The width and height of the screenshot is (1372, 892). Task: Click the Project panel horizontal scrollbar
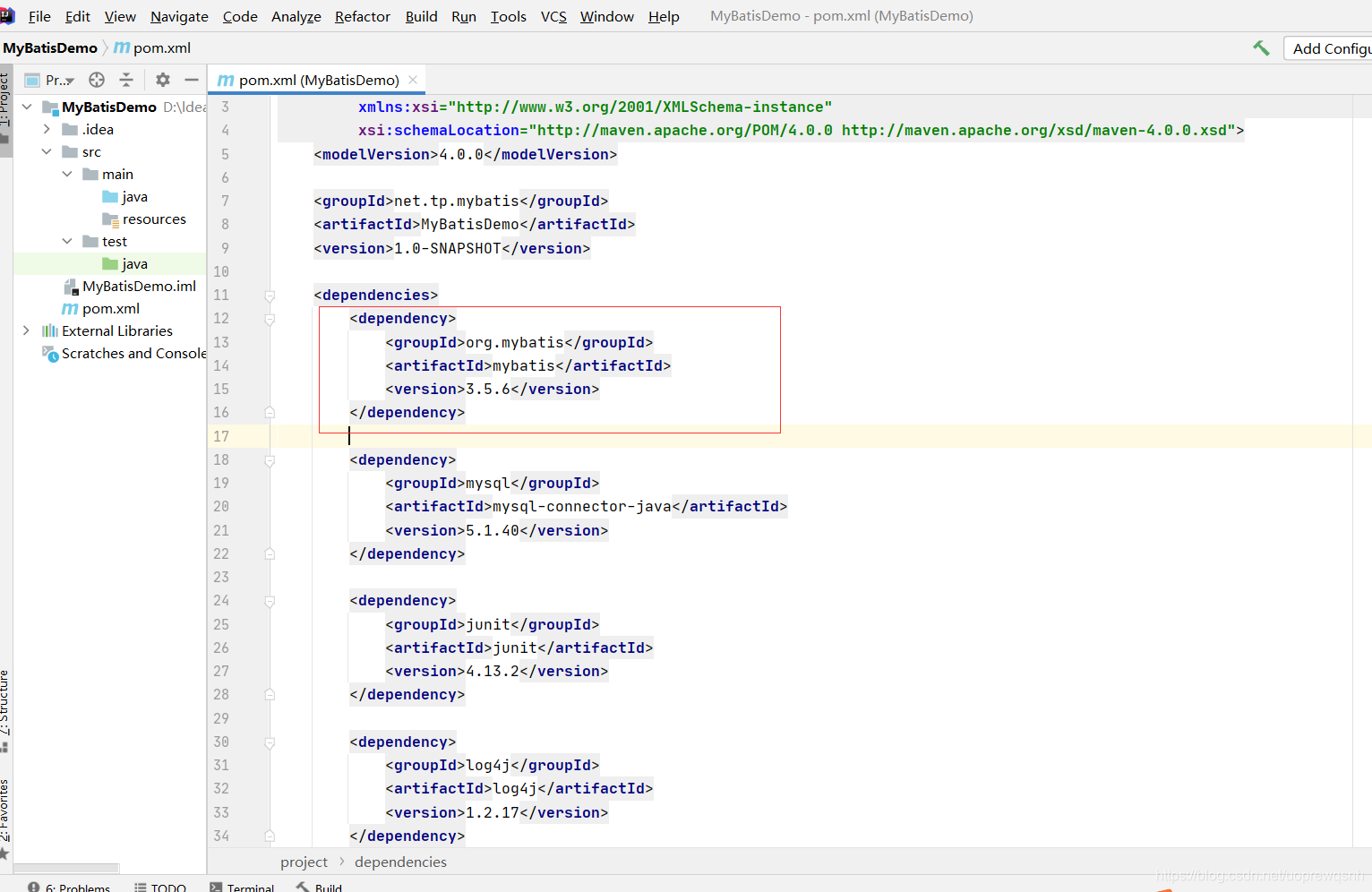(x=66, y=868)
